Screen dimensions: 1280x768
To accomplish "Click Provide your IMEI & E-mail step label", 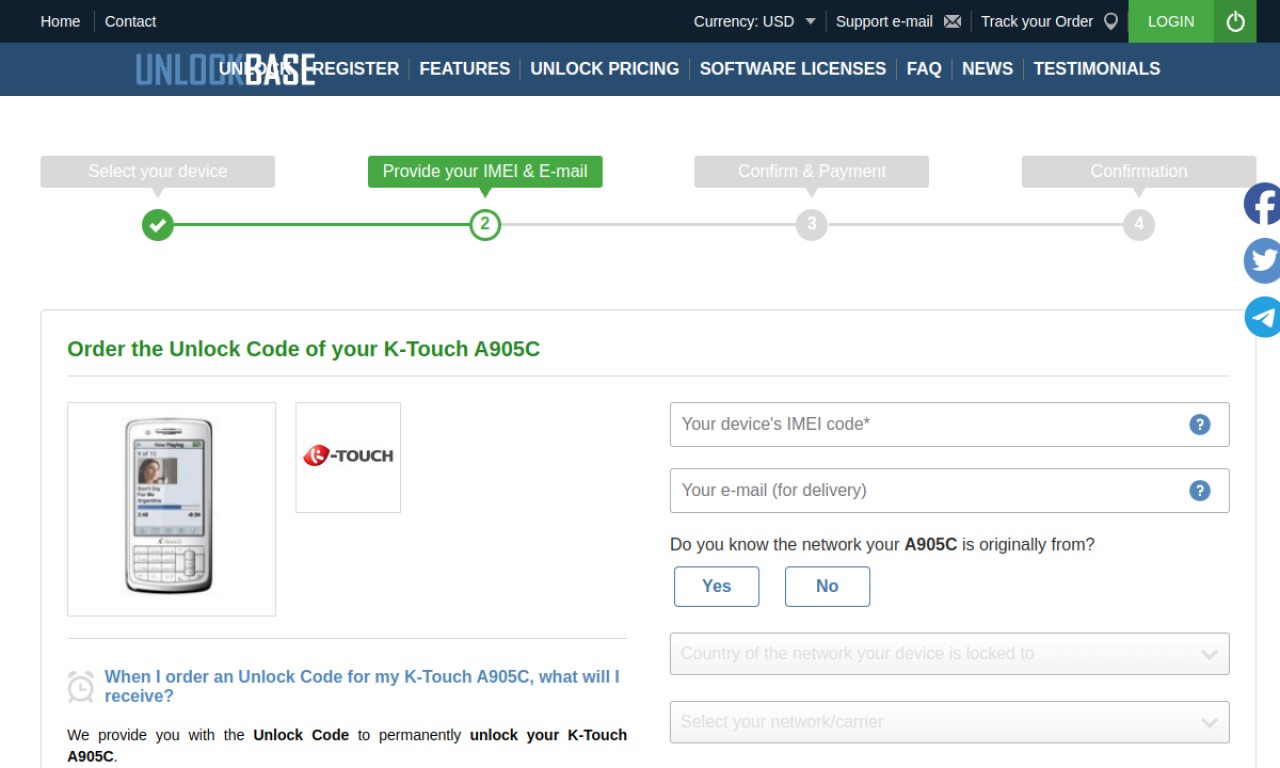I will (485, 171).
